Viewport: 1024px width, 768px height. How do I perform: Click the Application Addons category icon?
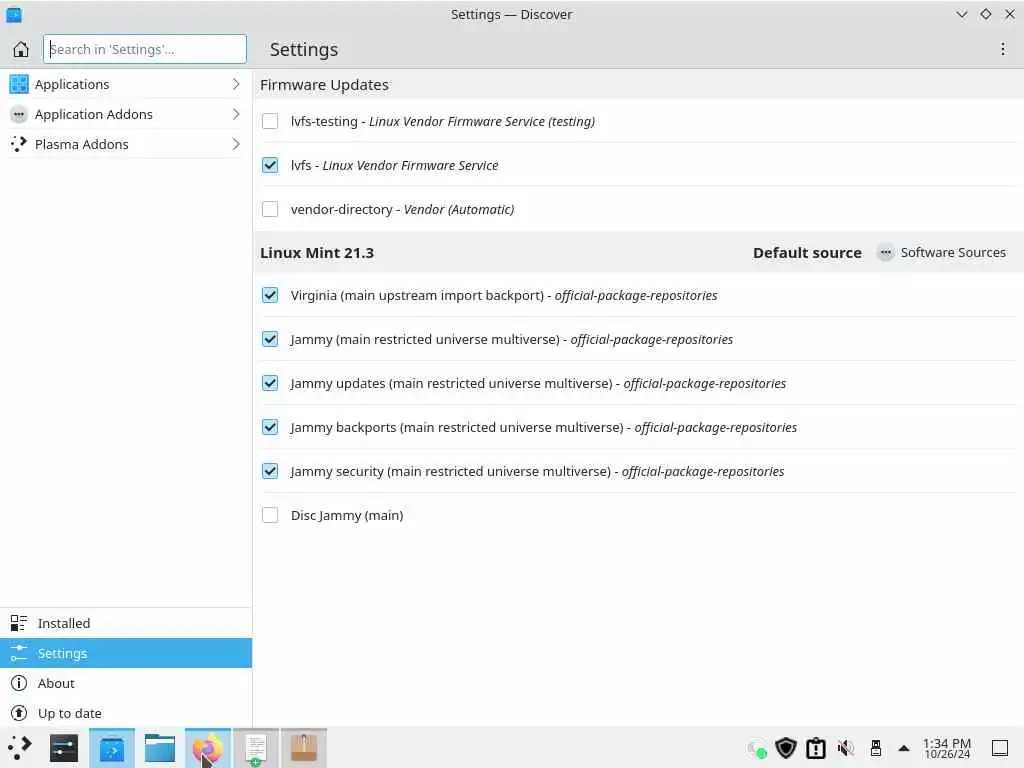point(19,114)
